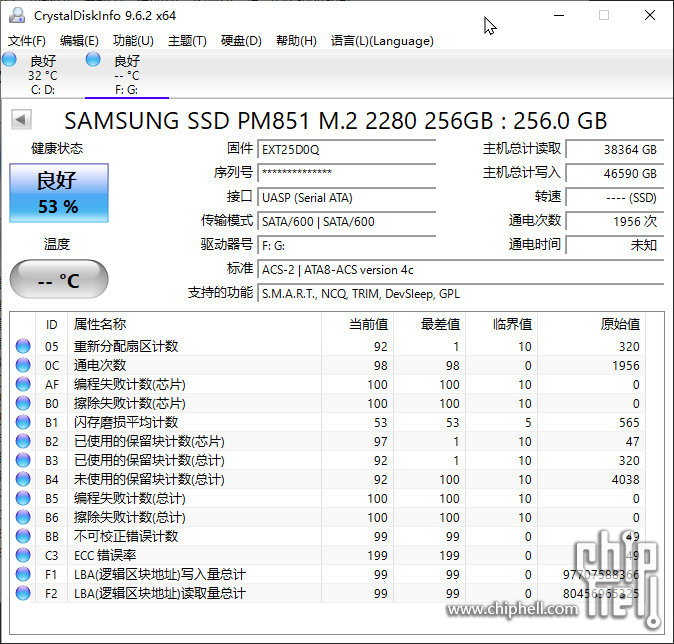The height and width of the screenshot is (644, 674).
Task: Click status orb for attribute B1
Action: tap(23, 422)
